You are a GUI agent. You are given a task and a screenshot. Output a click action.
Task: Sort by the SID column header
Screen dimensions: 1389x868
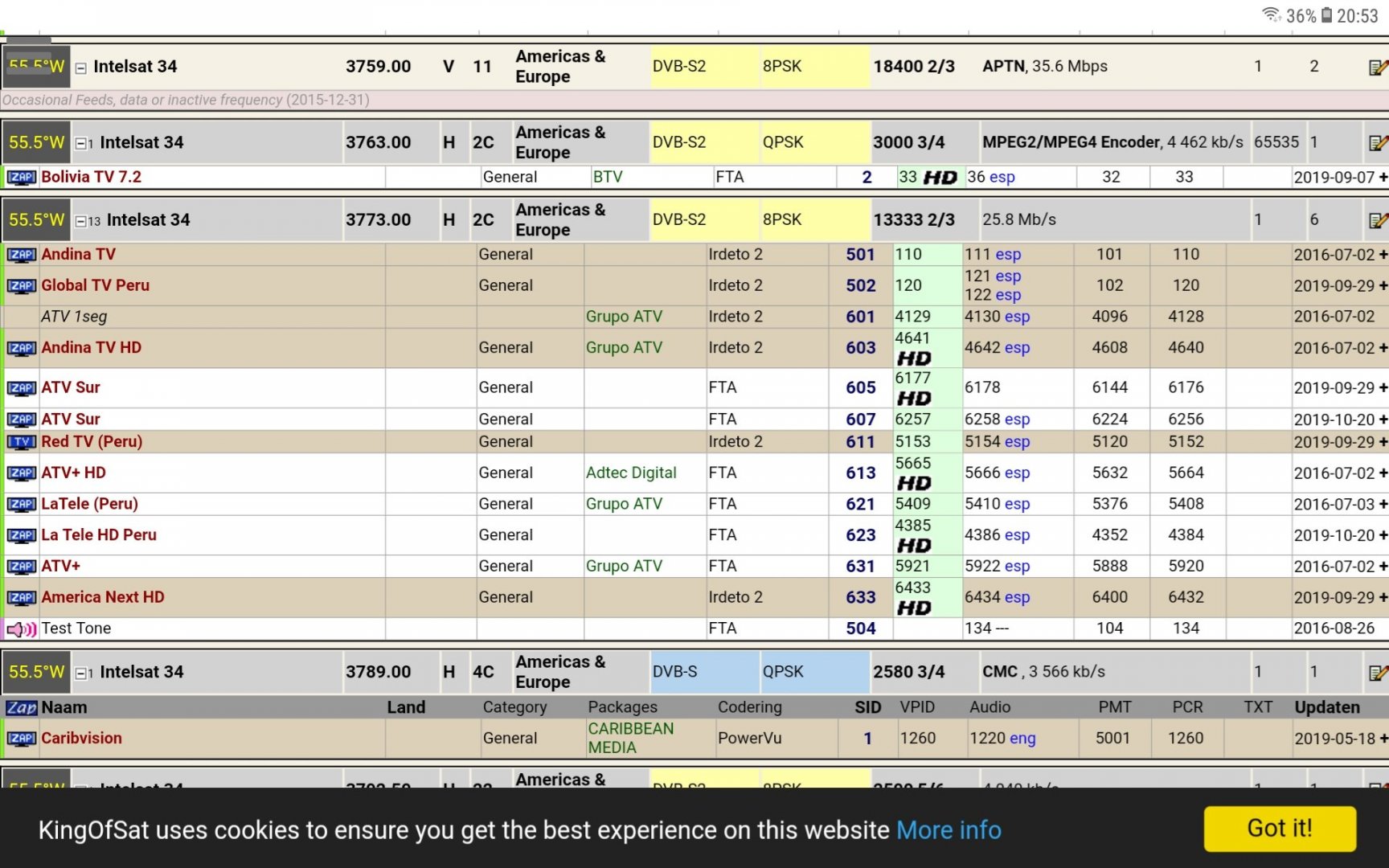coord(867,707)
